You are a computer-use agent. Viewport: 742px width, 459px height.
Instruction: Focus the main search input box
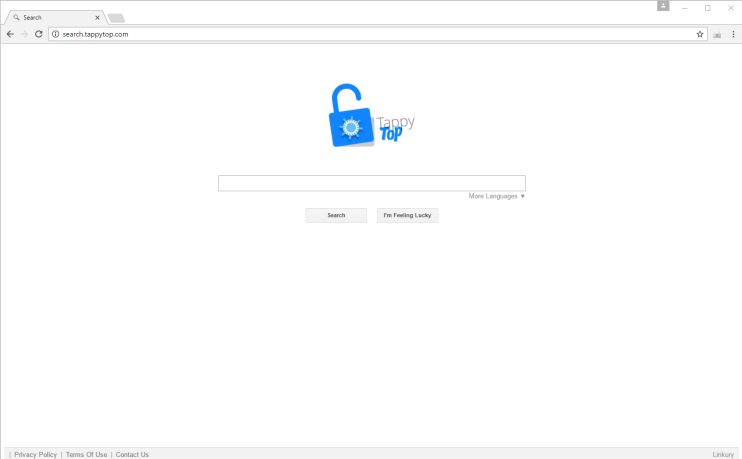[x=371, y=183]
